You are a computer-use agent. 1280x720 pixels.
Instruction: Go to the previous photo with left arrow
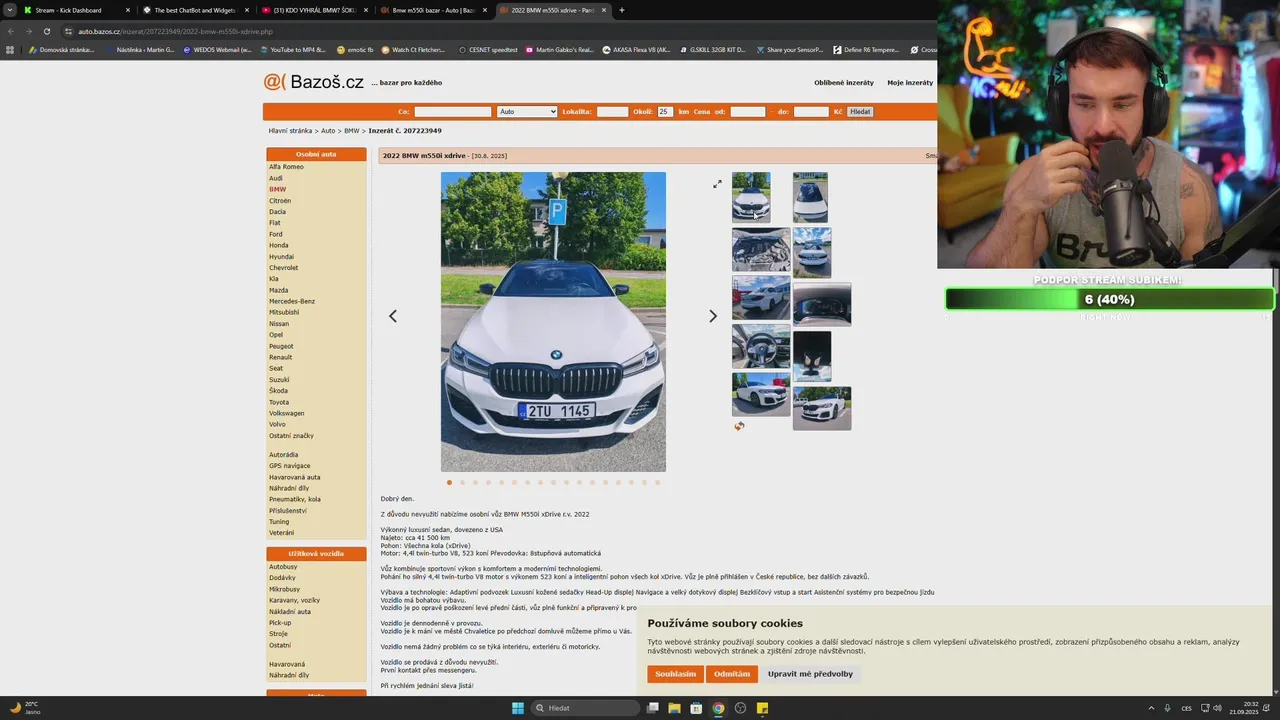pos(393,316)
